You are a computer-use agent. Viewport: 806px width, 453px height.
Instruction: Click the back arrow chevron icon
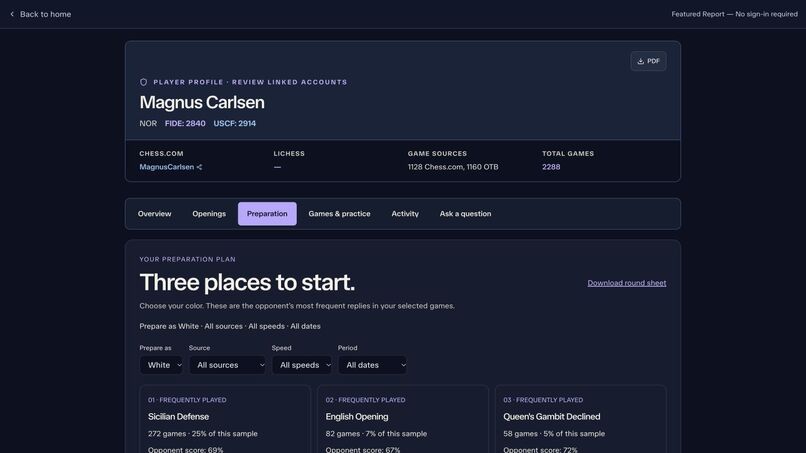point(12,14)
